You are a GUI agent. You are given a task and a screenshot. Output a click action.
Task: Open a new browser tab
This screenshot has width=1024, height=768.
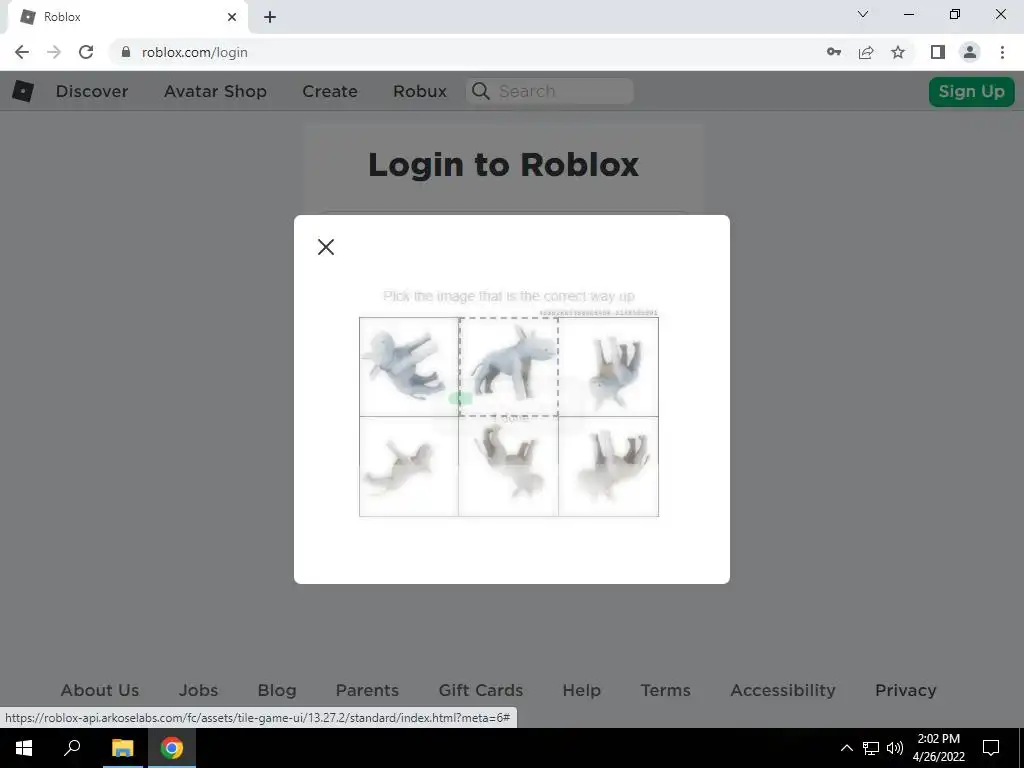point(270,17)
